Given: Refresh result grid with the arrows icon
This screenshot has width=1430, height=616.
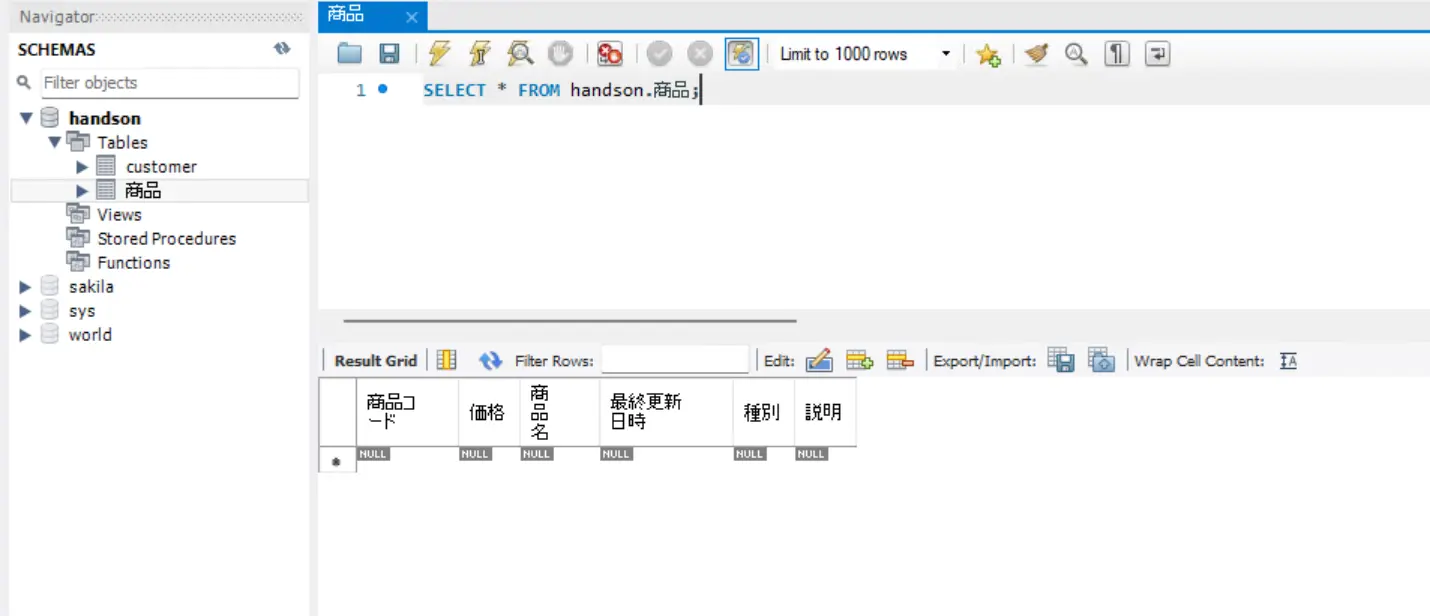Looking at the screenshot, I should [490, 360].
